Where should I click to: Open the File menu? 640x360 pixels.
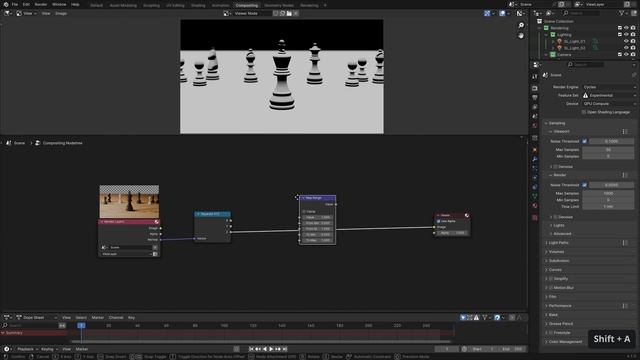15,4
